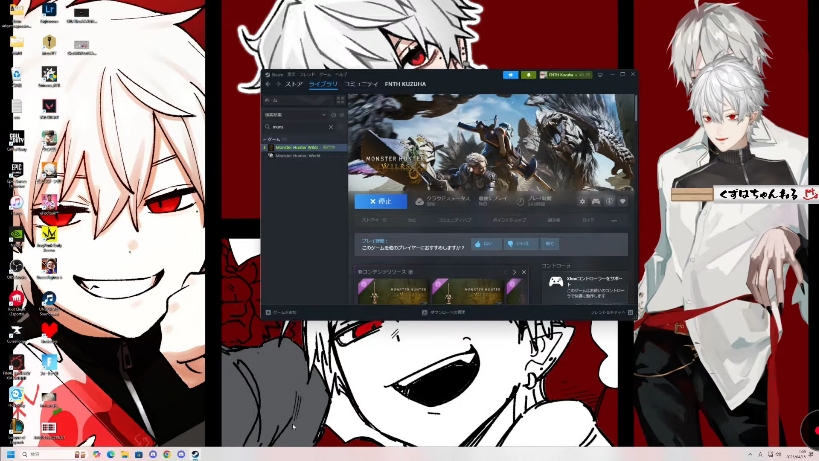The height and width of the screenshot is (461, 819).
Task: Click the play time clock icon
Action: [520, 201]
